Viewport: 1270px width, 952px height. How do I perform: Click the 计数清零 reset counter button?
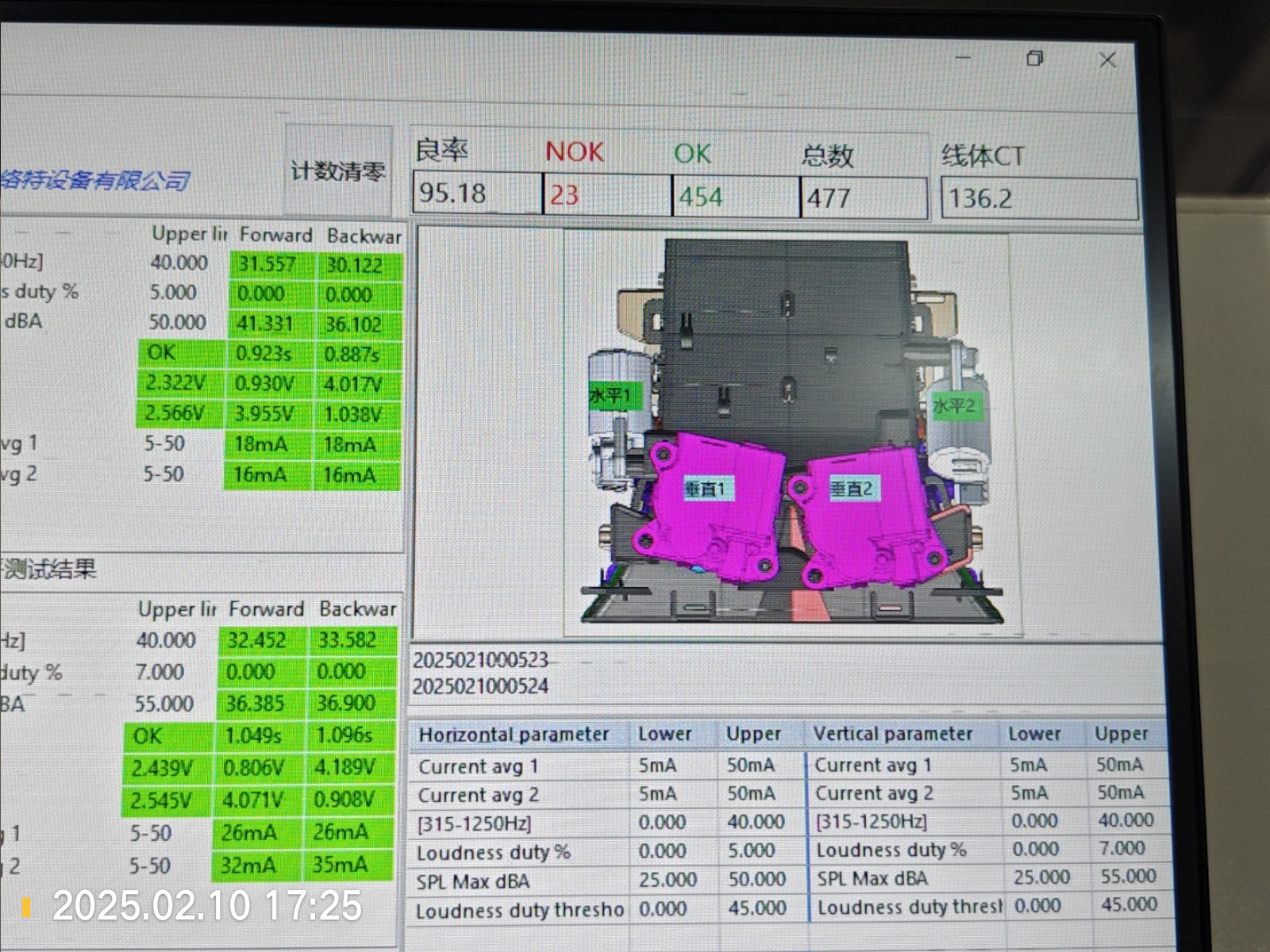(338, 171)
